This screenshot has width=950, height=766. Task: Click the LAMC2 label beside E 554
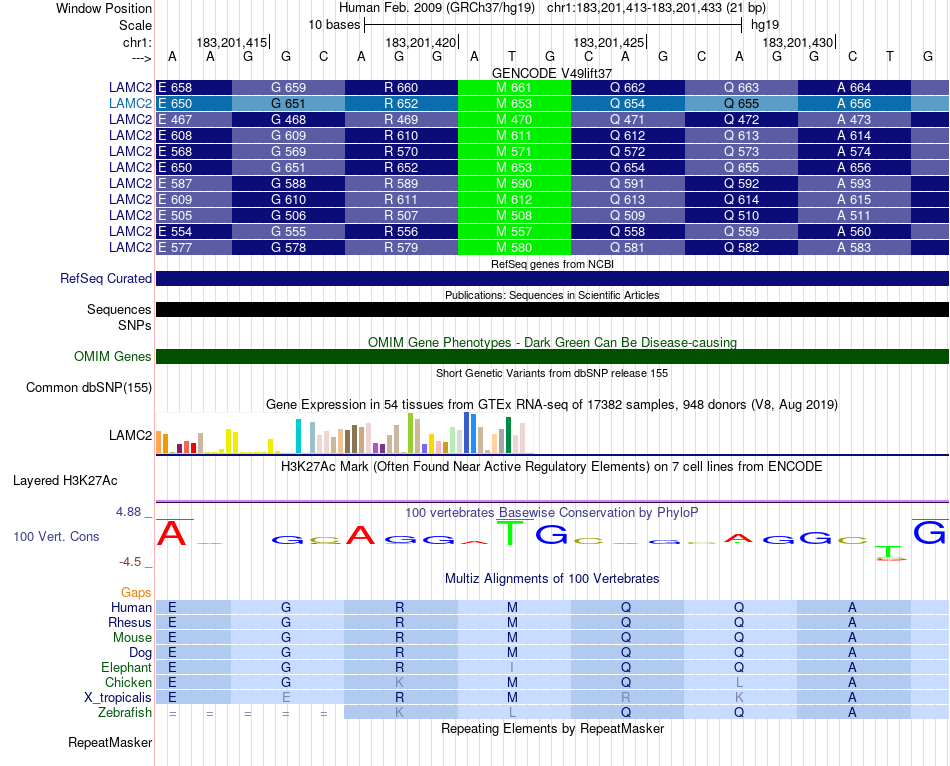(x=130, y=231)
